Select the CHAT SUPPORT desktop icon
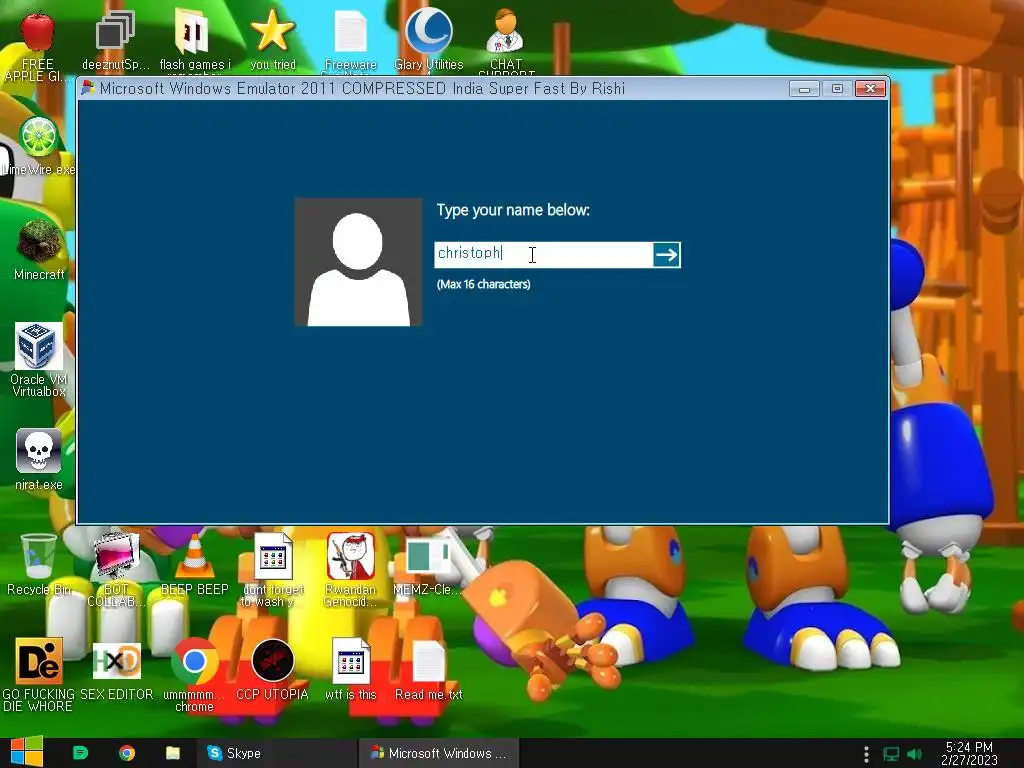This screenshot has width=1024, height=768. click(505, 31)
